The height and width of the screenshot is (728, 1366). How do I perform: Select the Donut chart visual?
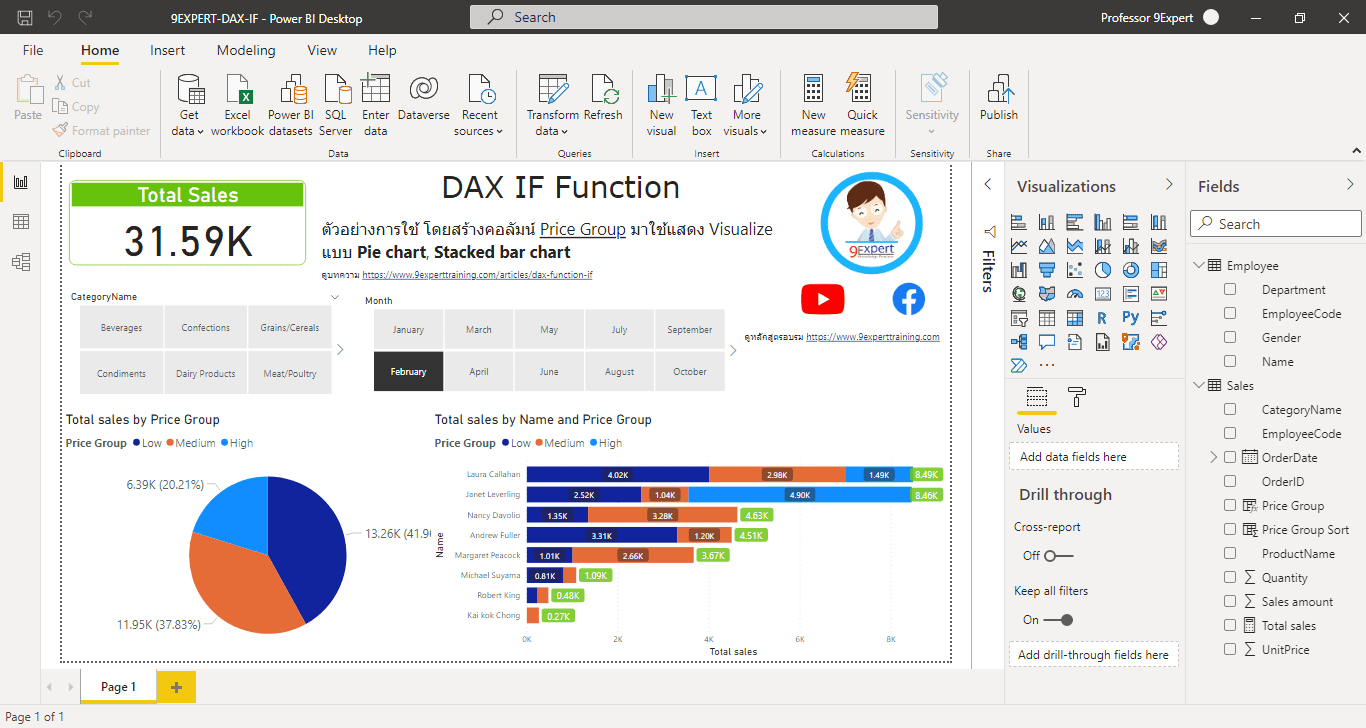(x=1132, y=270)
